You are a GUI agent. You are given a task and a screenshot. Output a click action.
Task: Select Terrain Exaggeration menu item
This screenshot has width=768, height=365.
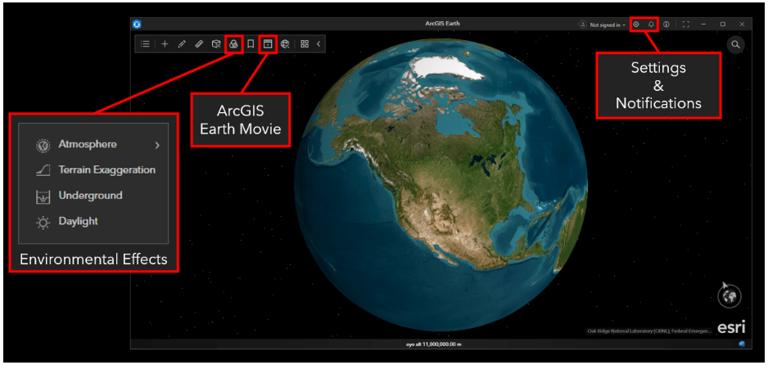click(96, 170)
